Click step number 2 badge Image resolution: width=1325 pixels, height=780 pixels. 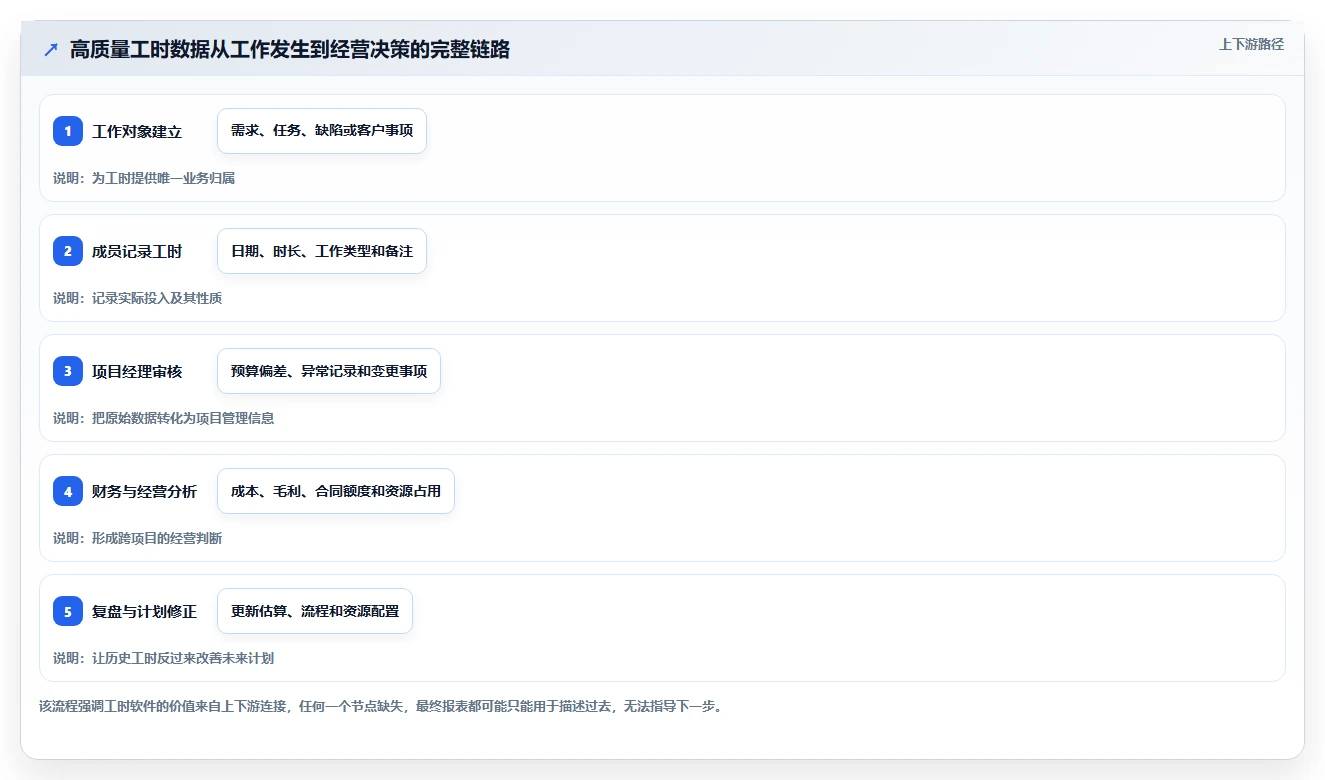coord(68,251)
